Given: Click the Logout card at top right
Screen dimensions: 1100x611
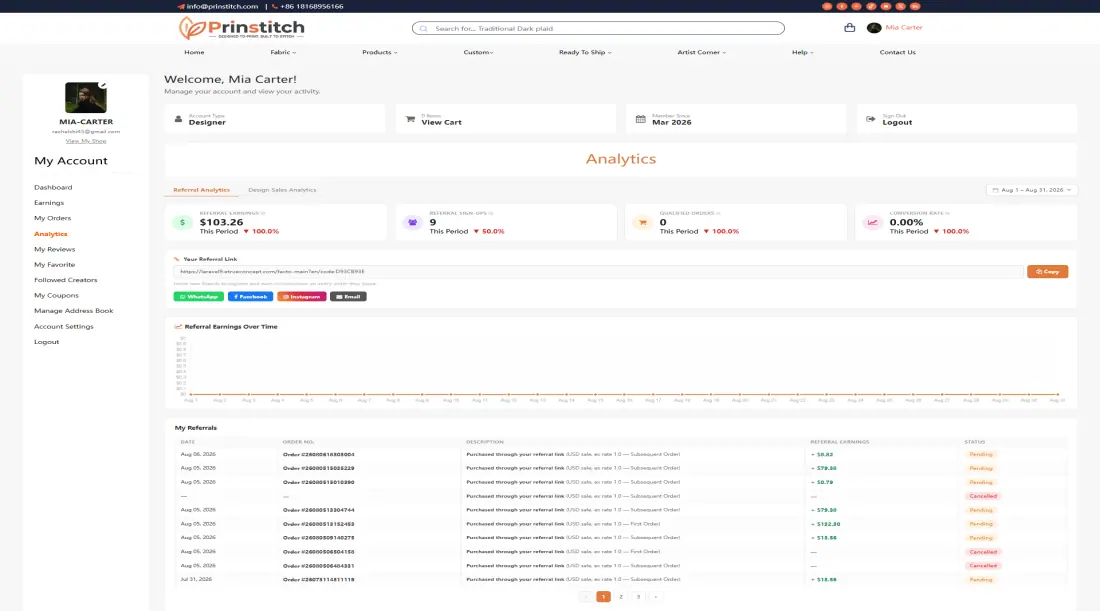Looking at the screenshot, I should tap(967, 119).
